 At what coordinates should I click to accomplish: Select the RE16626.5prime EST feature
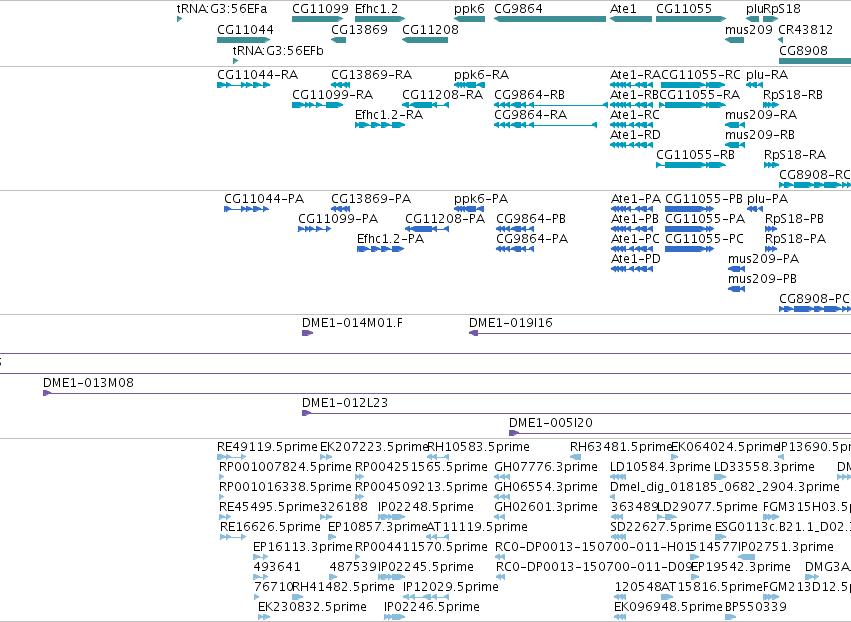point(233,537)
